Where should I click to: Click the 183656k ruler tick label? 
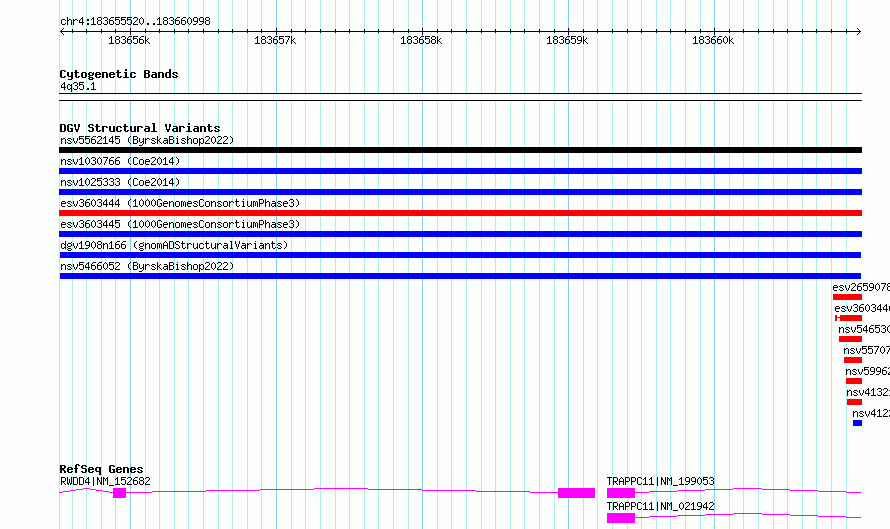129,41
